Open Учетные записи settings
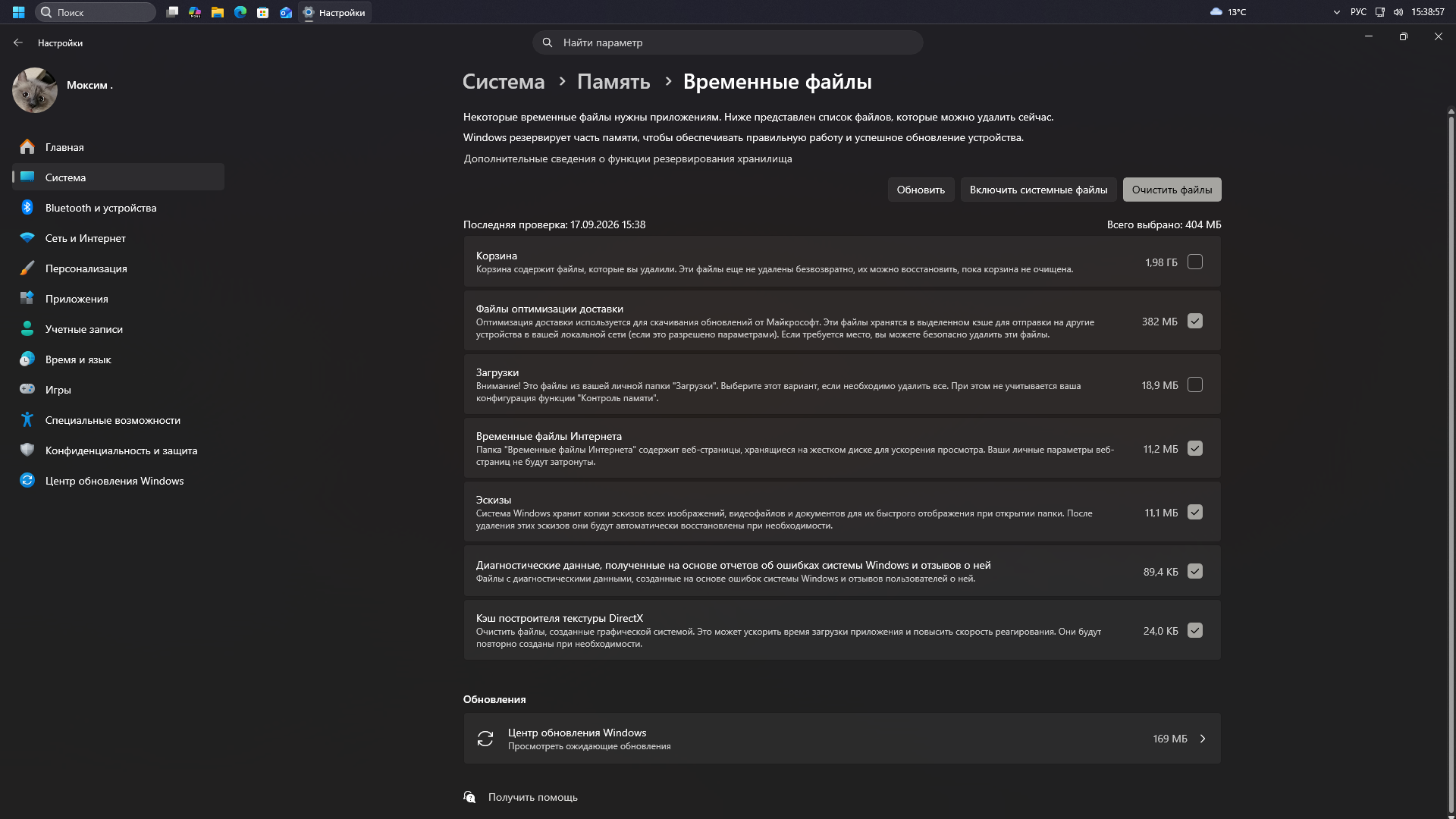Viewport: 1456px width, 819px height. (x=118, y=329)
